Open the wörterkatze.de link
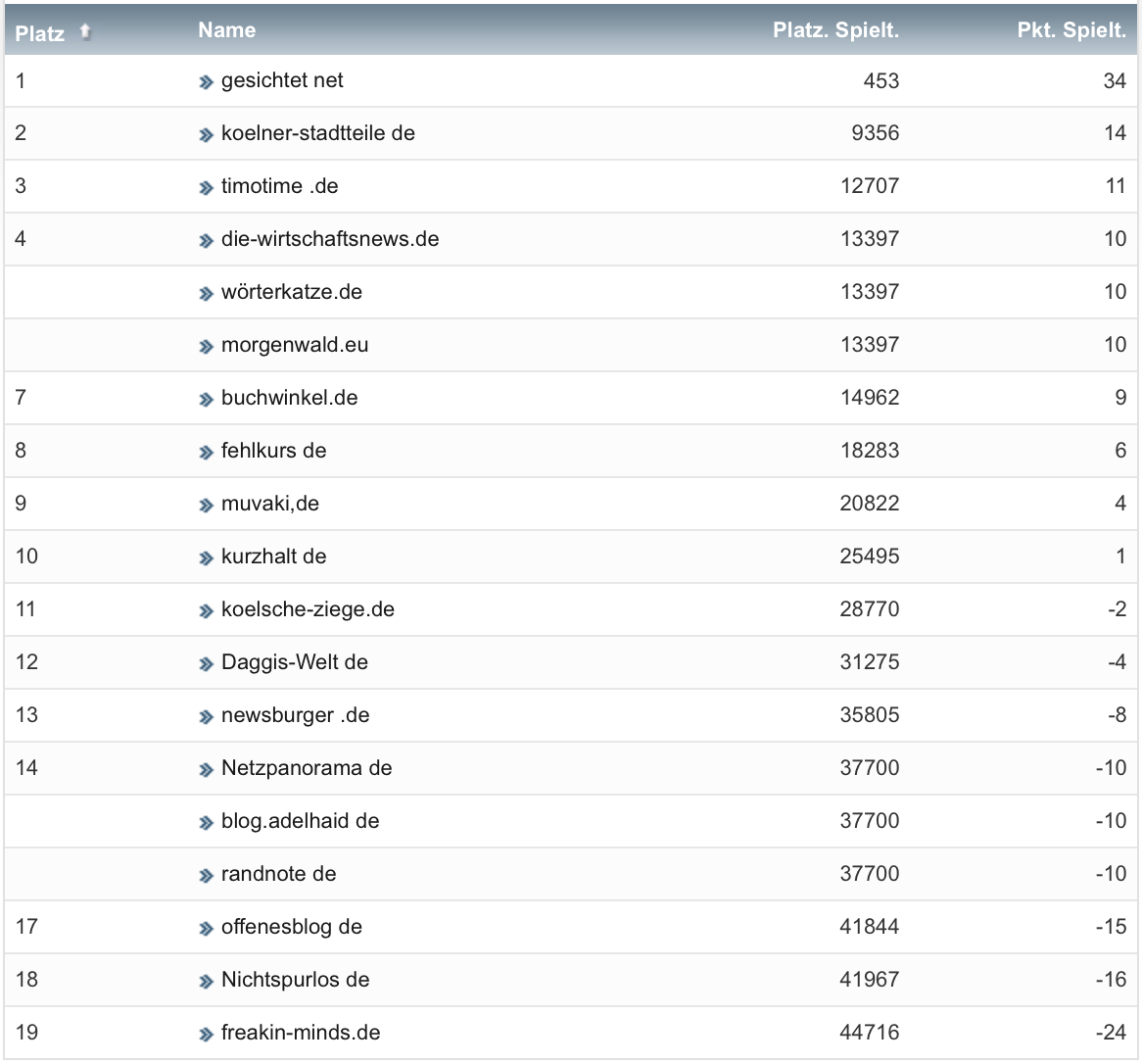The width and height of the screenshot is (1142, 1064). tap(291, 292)
